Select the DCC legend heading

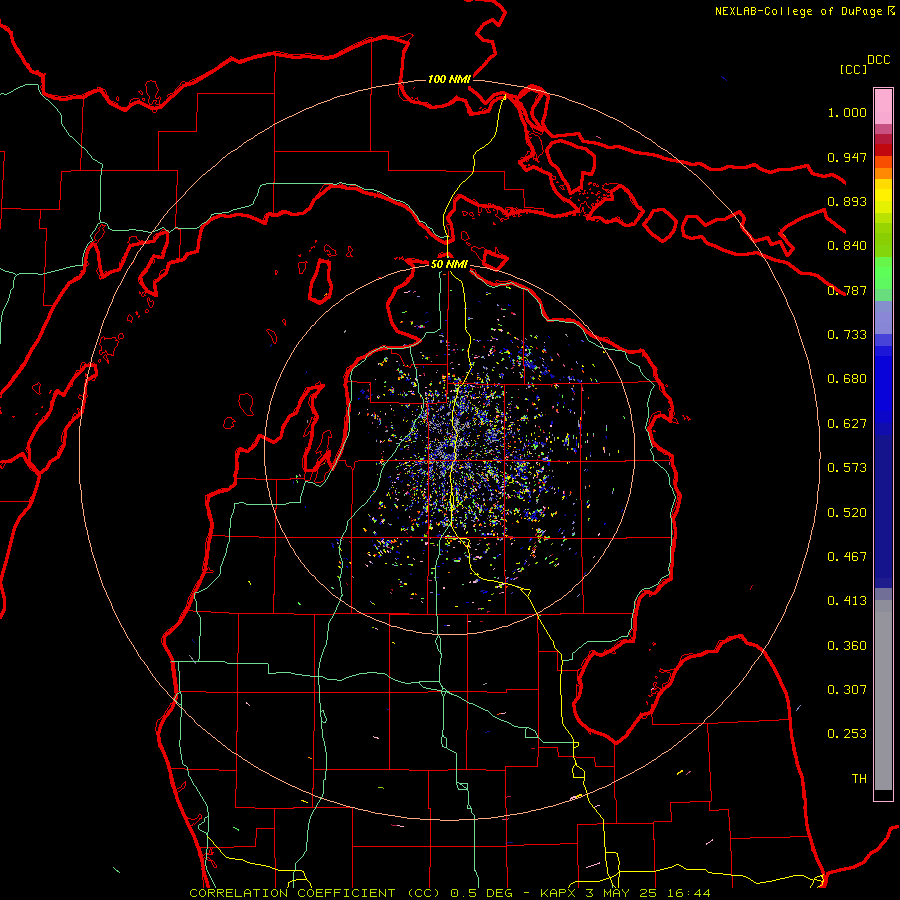pos(878,60)
